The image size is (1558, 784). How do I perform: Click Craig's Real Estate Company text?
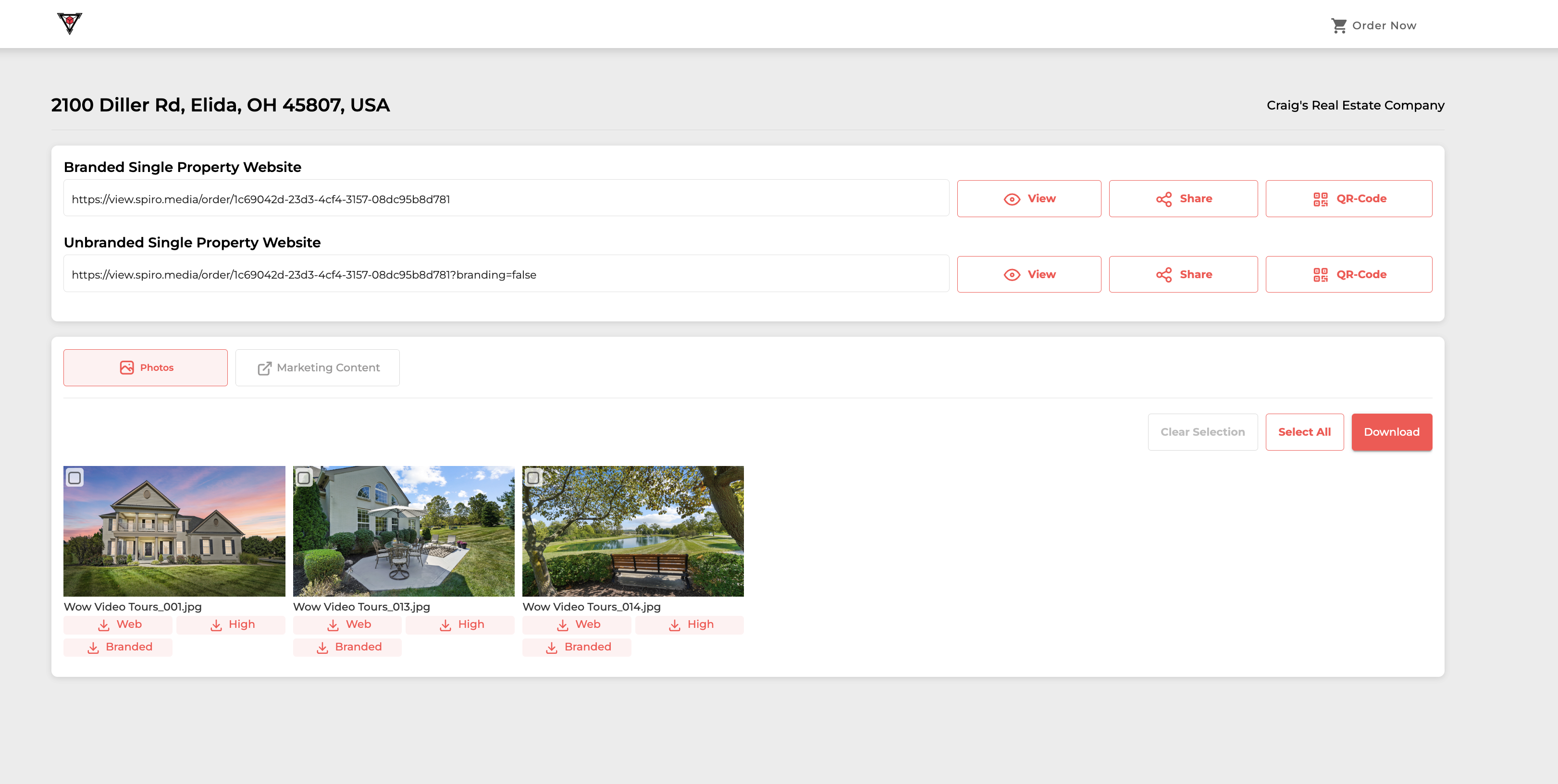coord(1355,105)
